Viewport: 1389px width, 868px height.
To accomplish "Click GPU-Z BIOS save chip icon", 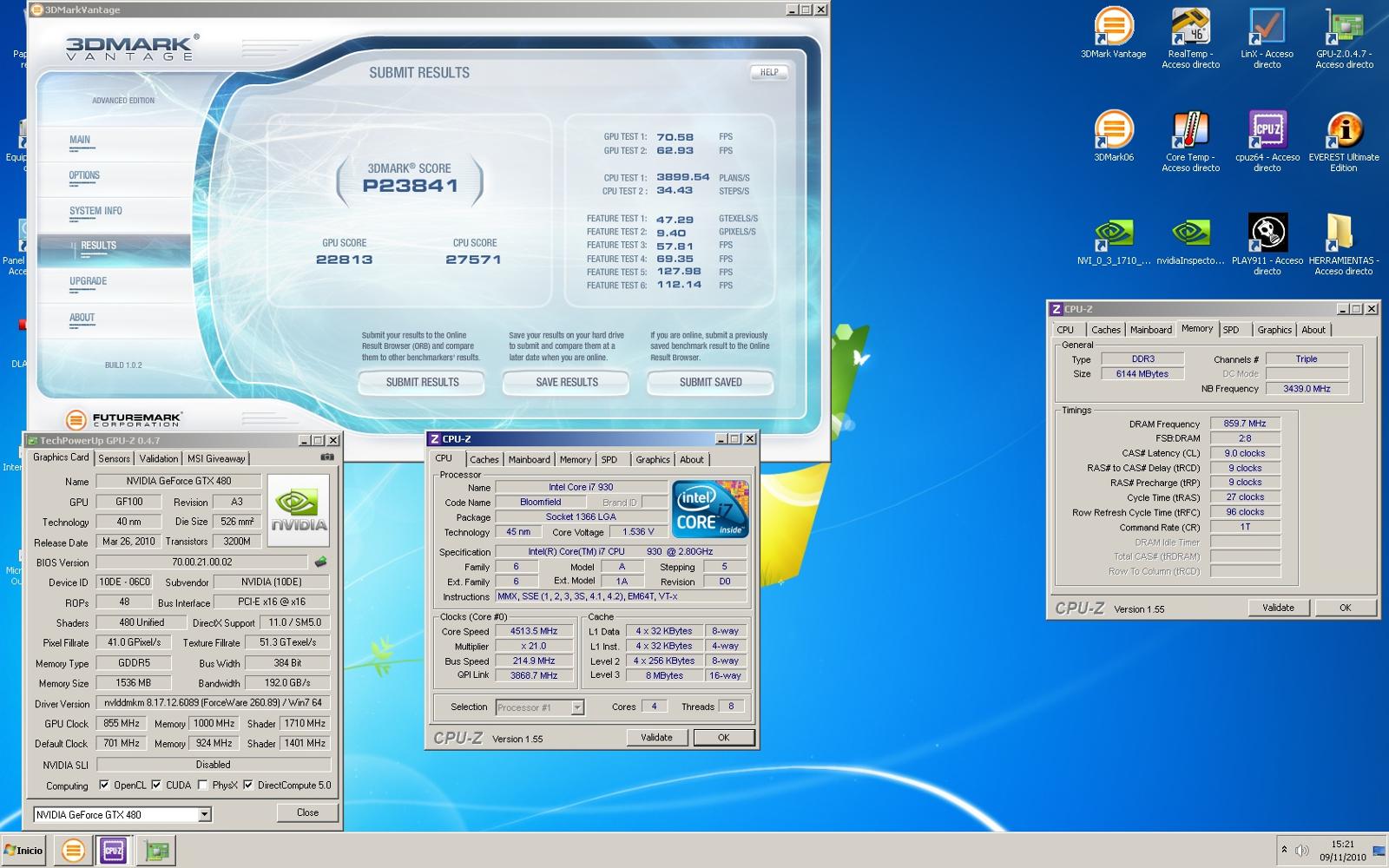I will 321,562.
